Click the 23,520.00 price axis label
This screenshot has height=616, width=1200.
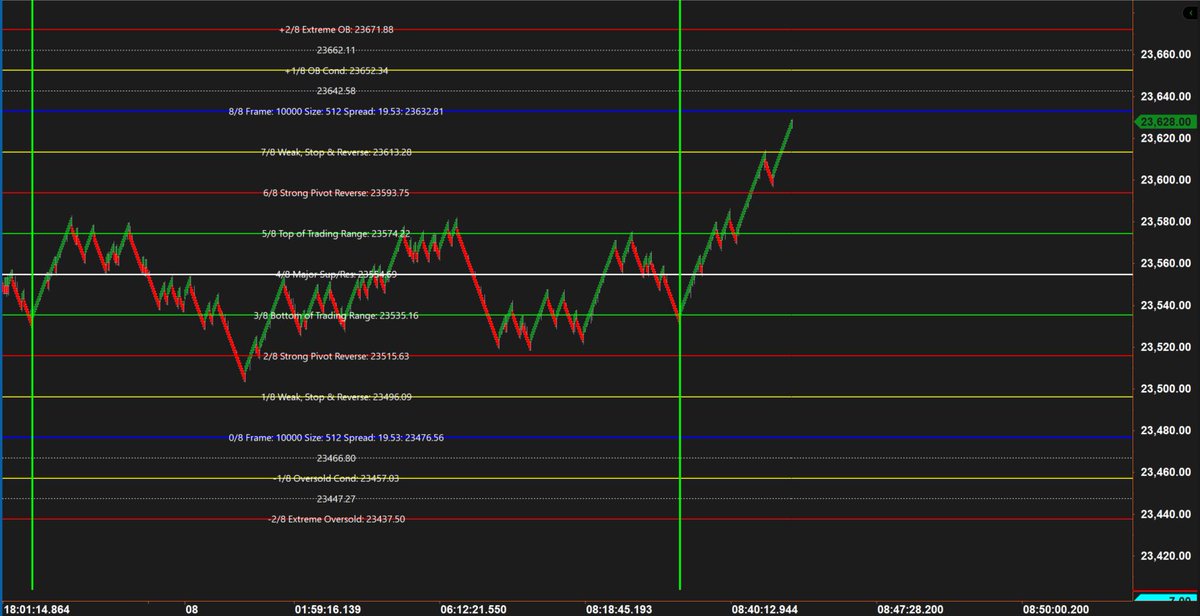pyautogui.click(x=1165, y=347)
